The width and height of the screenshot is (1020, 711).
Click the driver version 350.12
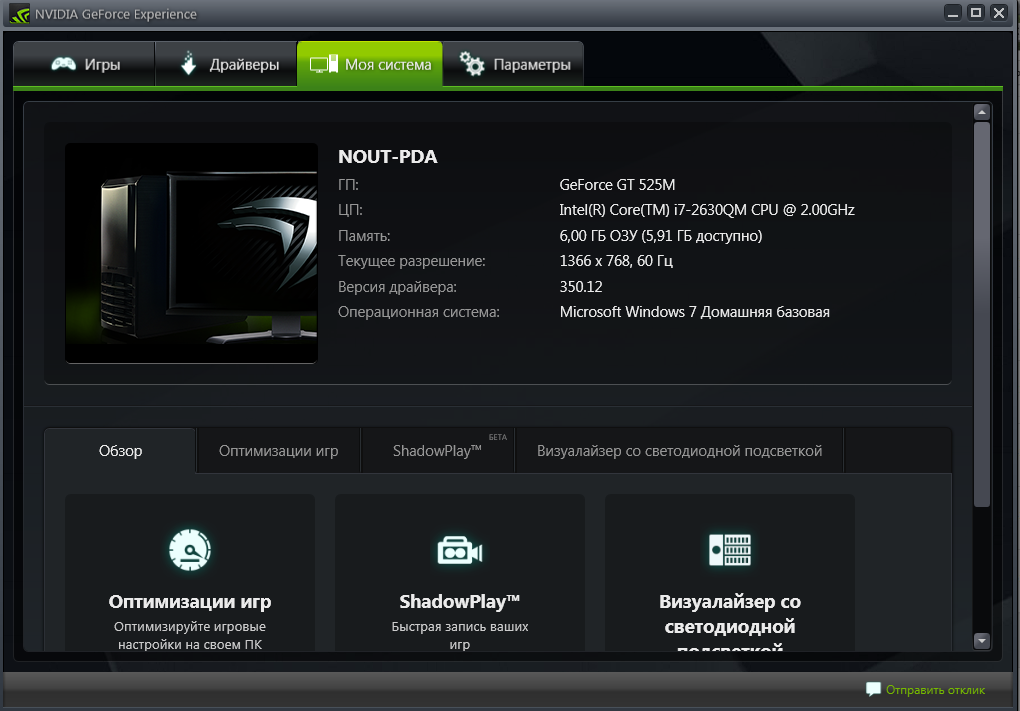coord(581,287)
